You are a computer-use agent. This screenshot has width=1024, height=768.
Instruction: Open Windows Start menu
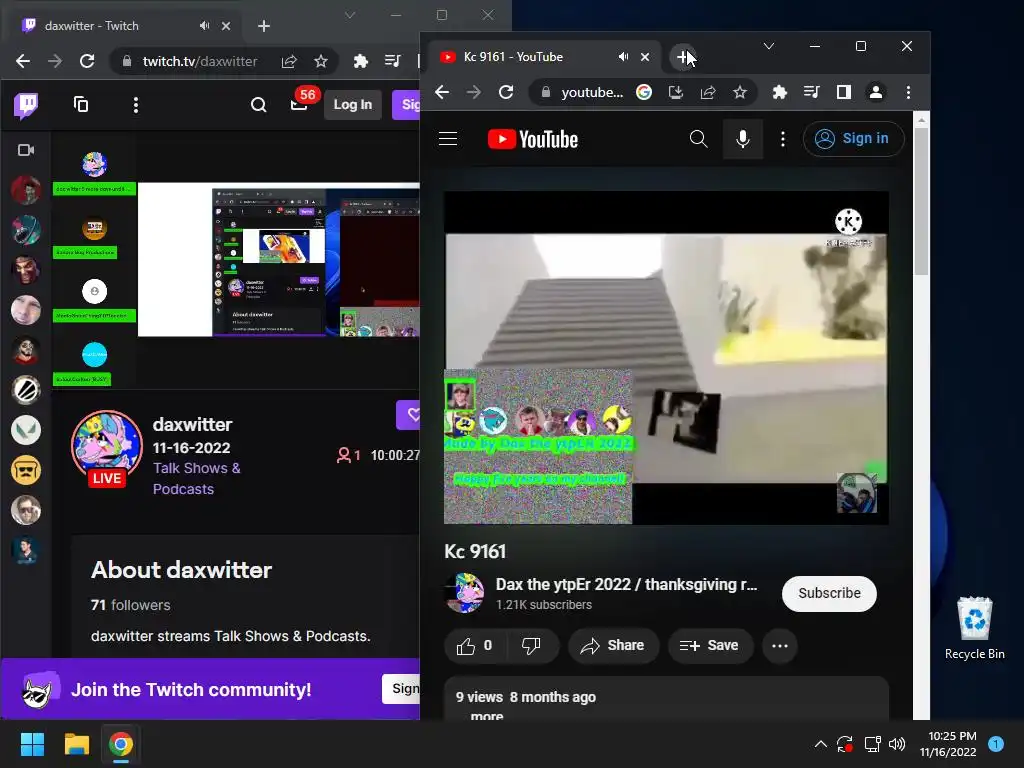[x=32, y=744]
